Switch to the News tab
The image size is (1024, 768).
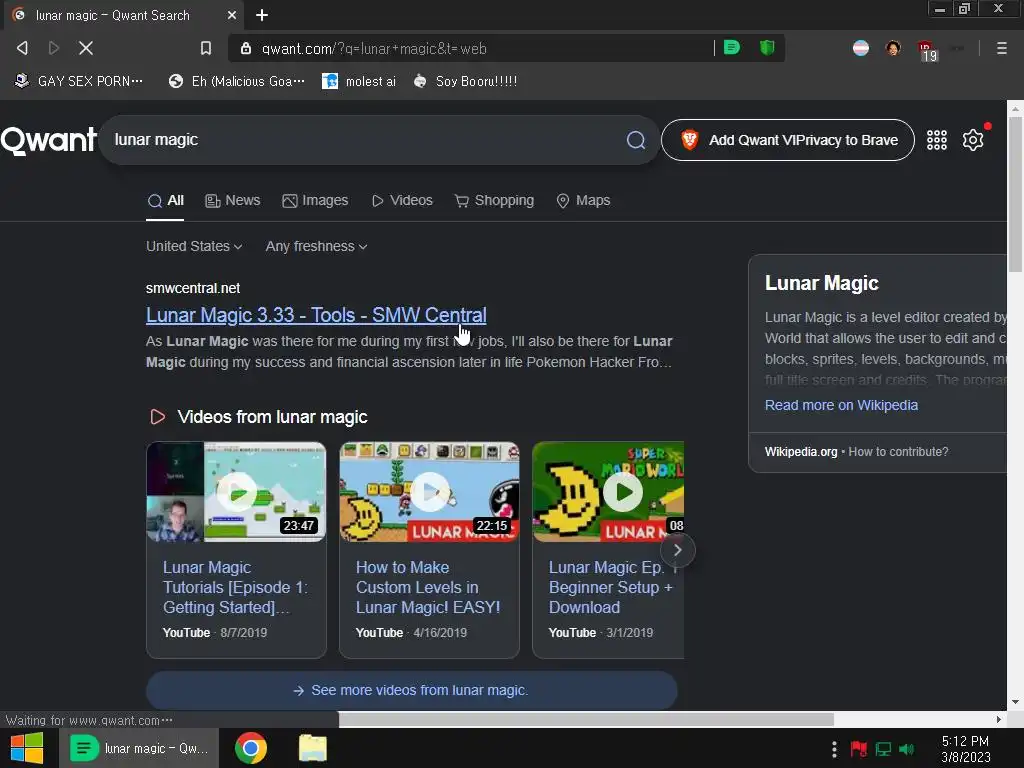click(232, 200)
